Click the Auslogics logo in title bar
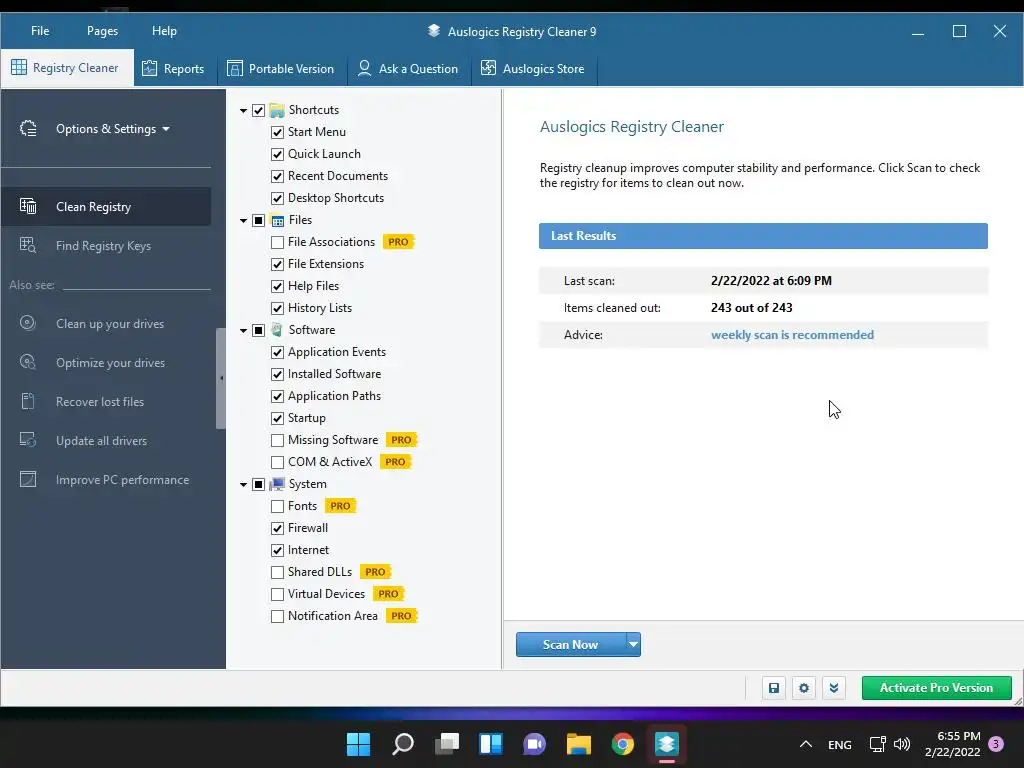Image resolution: width=1024 pixels, height=768 pixels. [434, 31]
